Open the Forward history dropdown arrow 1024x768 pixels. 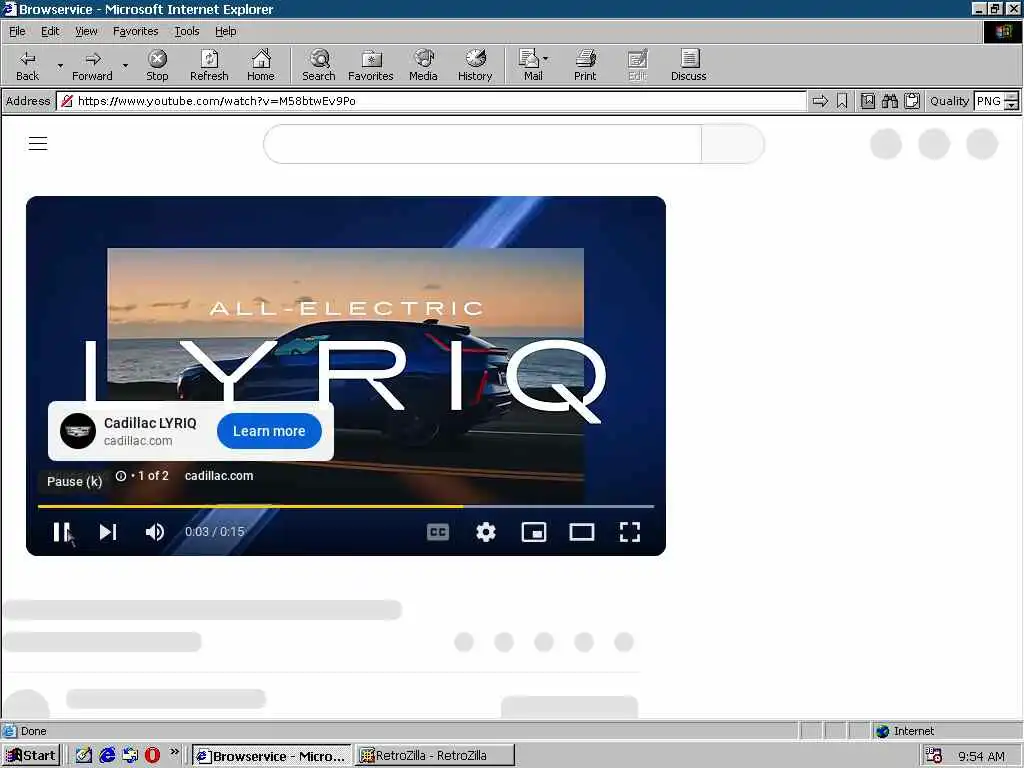point(125,65)
